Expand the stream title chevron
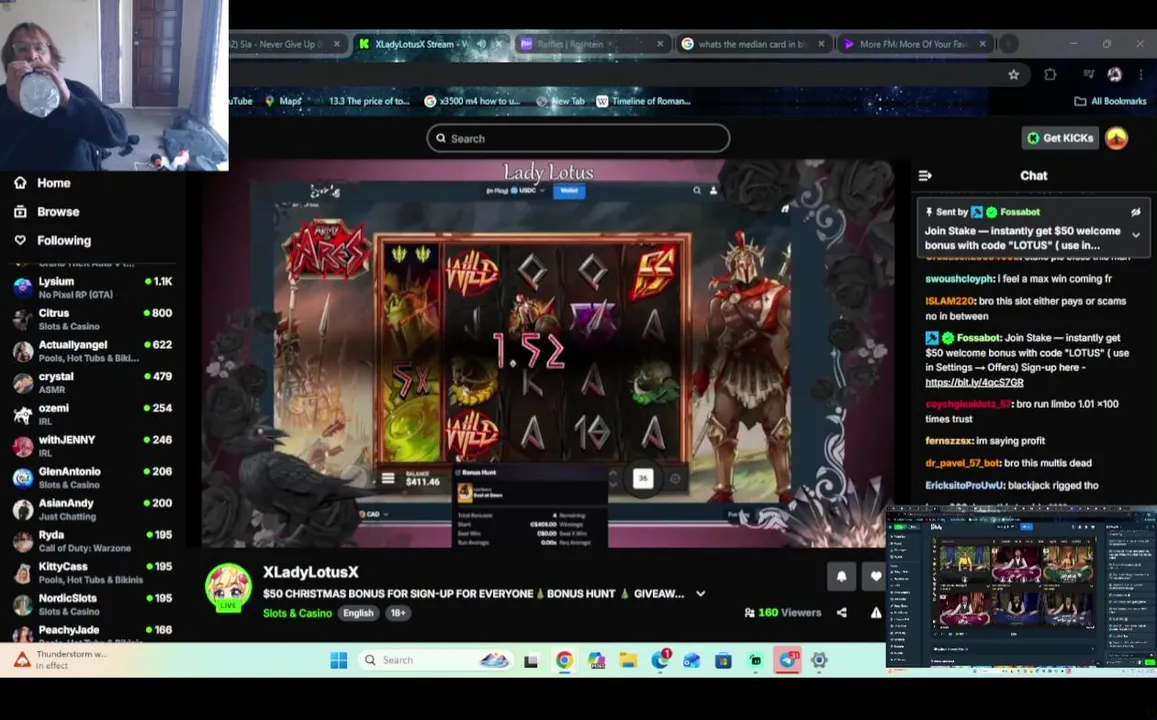The height and width of the screenshot is (720, 1157). pos(700,593)
